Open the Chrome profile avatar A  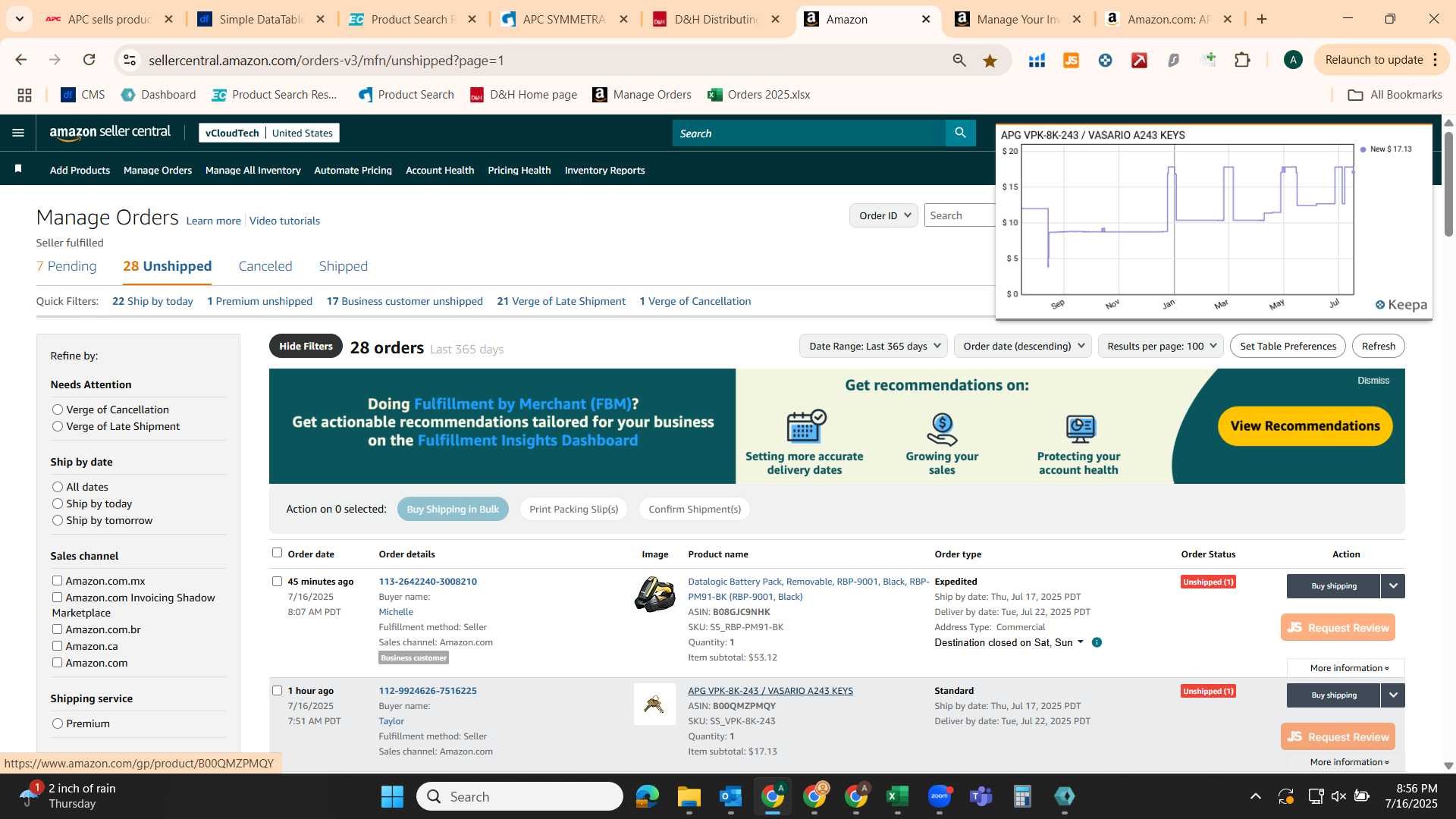[x=1293, y=60]
